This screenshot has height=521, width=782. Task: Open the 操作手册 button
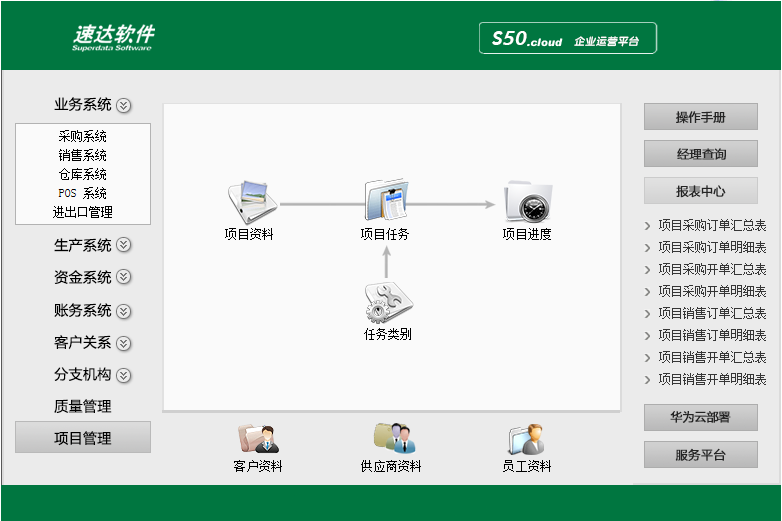point(701,117)
